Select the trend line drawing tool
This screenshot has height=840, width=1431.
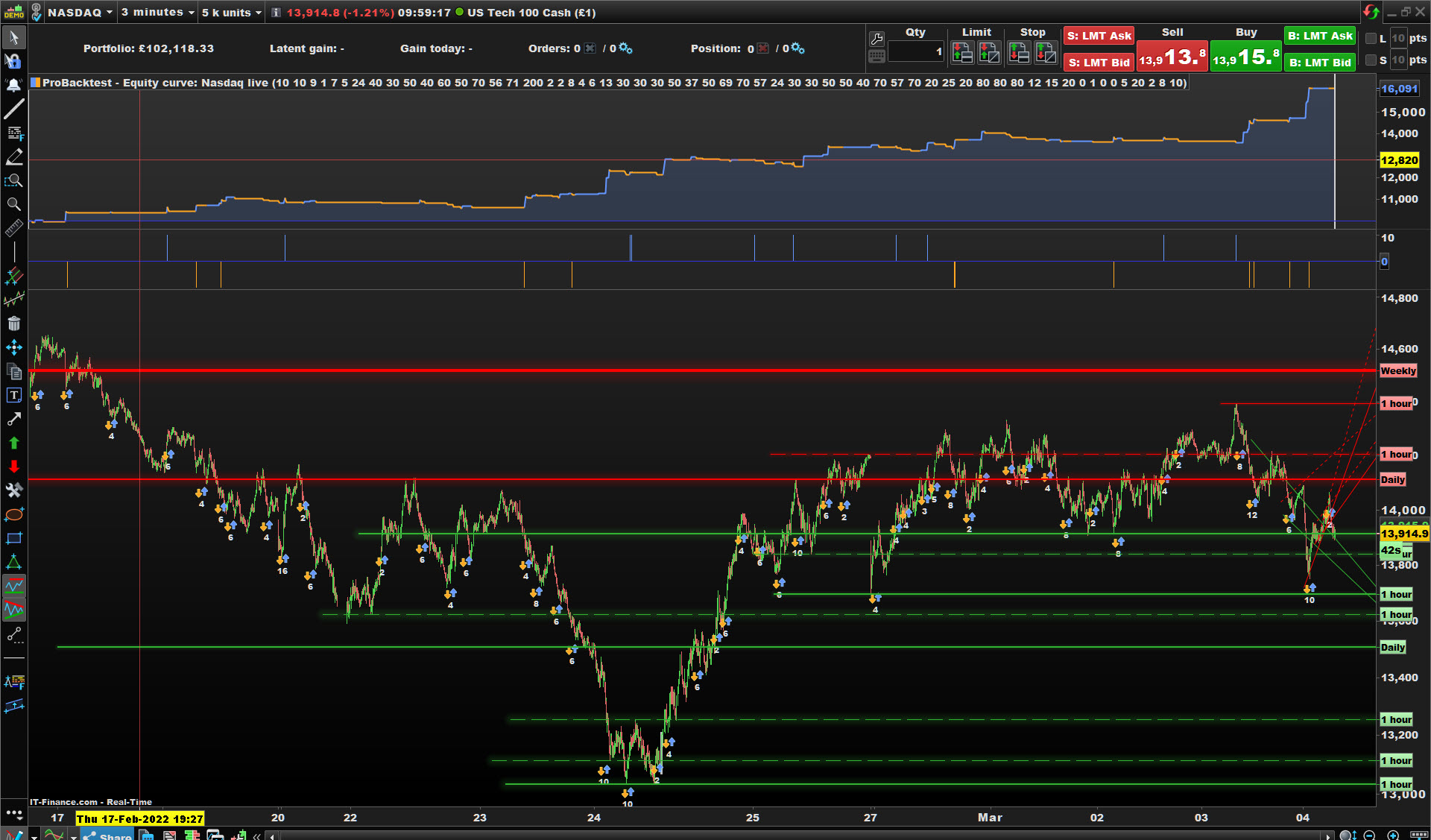coord(13,109)
